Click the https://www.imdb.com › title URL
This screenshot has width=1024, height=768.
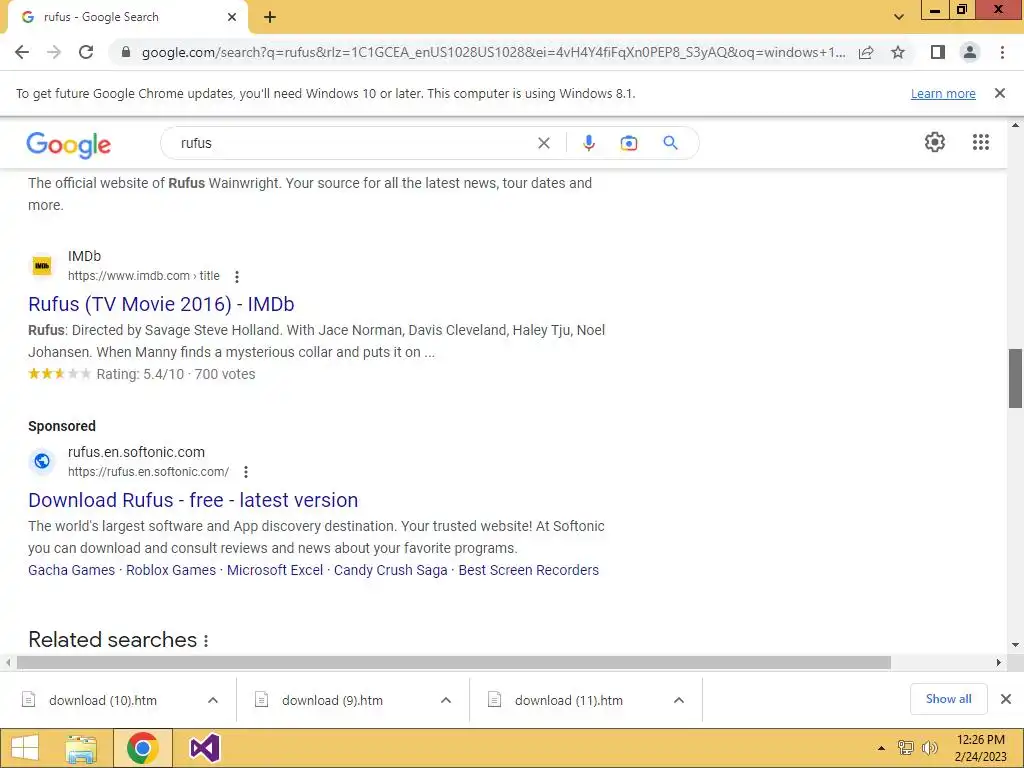coord(144,276)
